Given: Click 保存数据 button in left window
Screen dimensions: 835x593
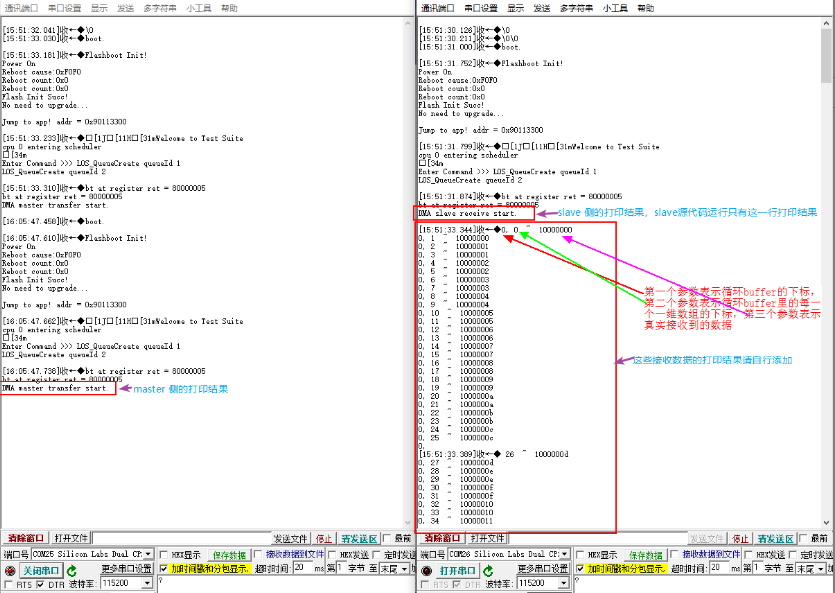Looking at the screenshot, I should (229, 555).
